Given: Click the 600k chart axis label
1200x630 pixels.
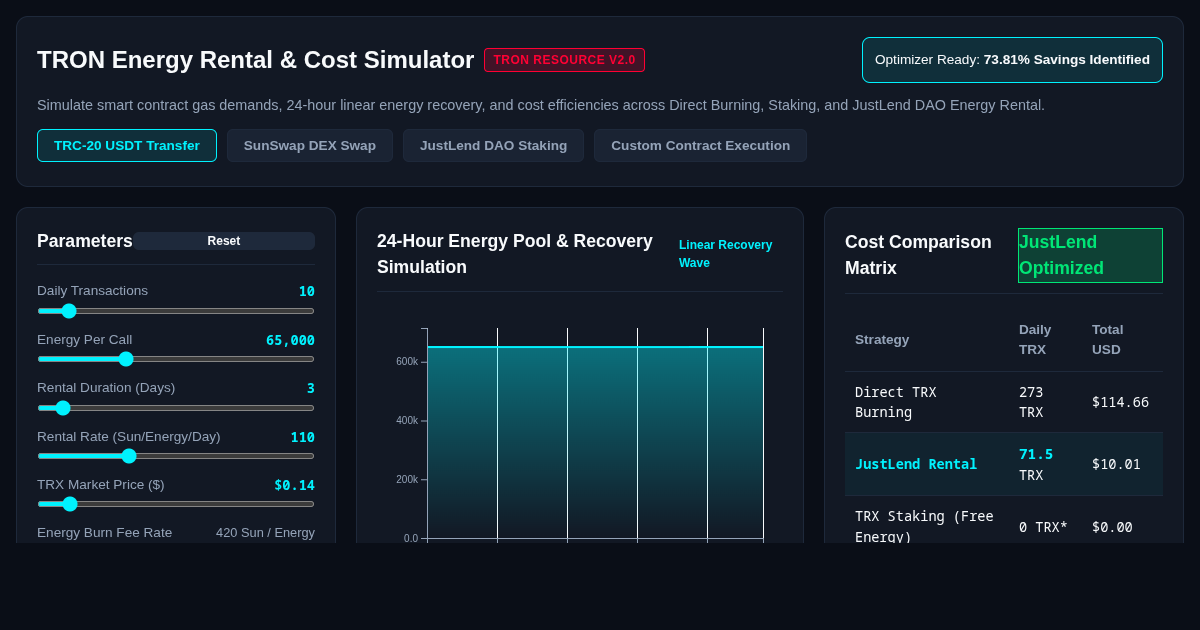Looking at the screenshot, I should point(407,362).
